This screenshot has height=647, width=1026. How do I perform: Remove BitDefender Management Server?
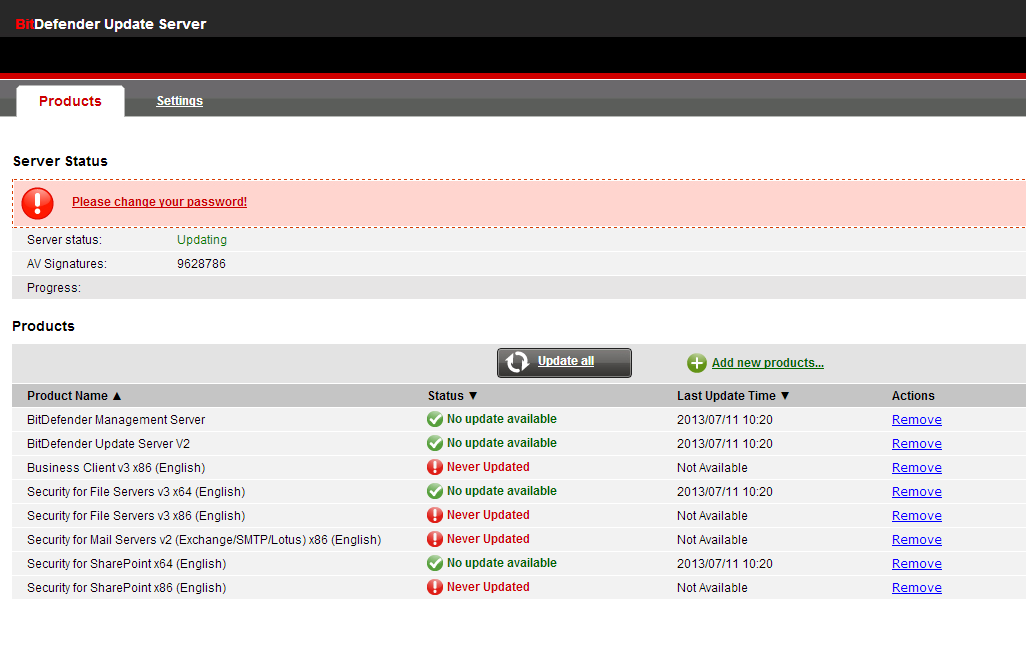pyautogui.click(x=917, y=420)
